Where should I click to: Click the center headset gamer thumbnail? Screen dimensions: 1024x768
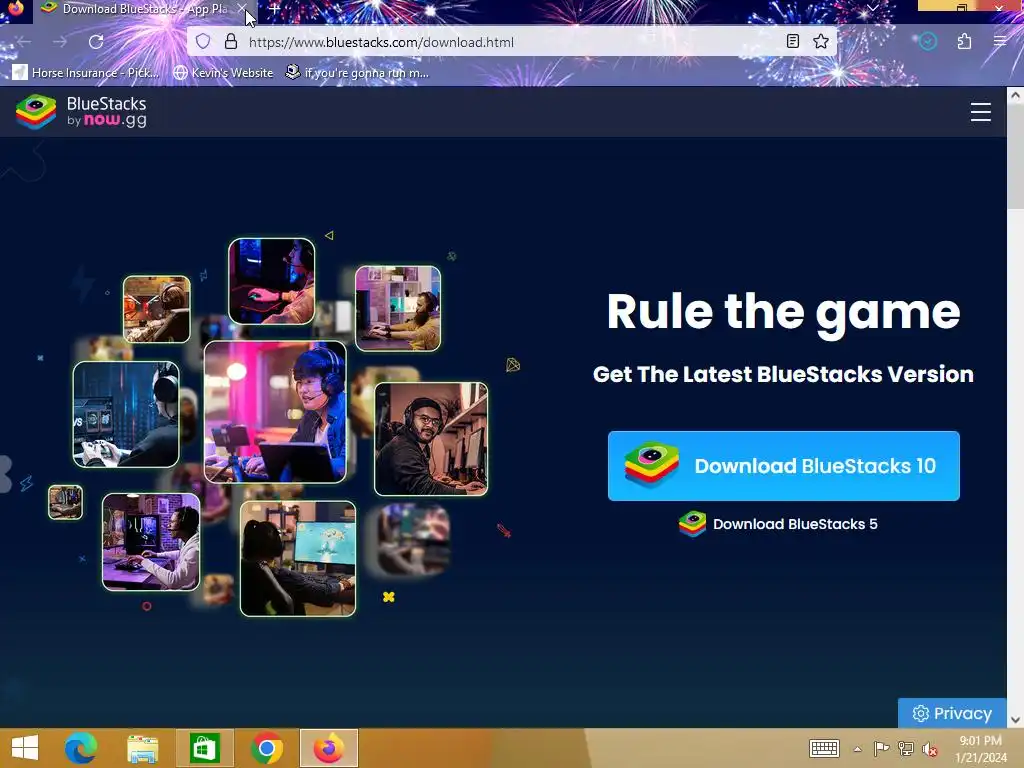pos(275,412)
